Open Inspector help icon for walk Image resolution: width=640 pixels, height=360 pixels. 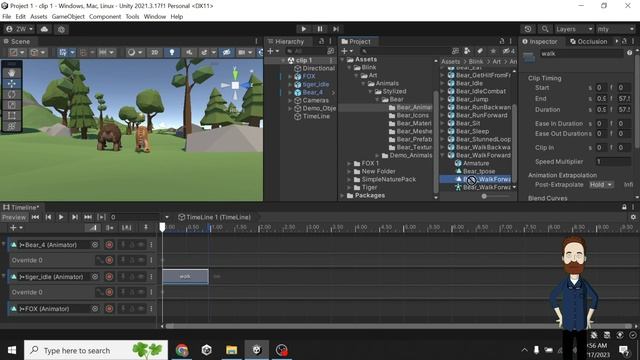pos(629,53)
